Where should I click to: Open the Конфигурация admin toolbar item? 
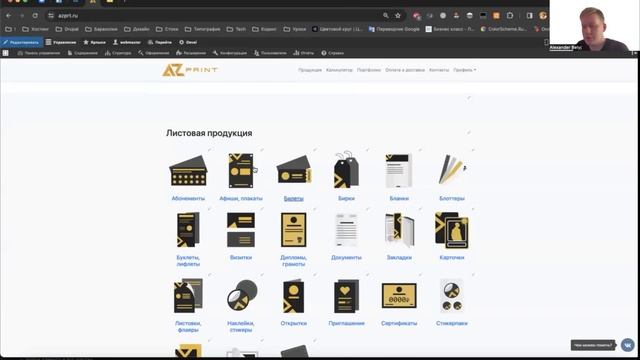(x=230, y=53)
